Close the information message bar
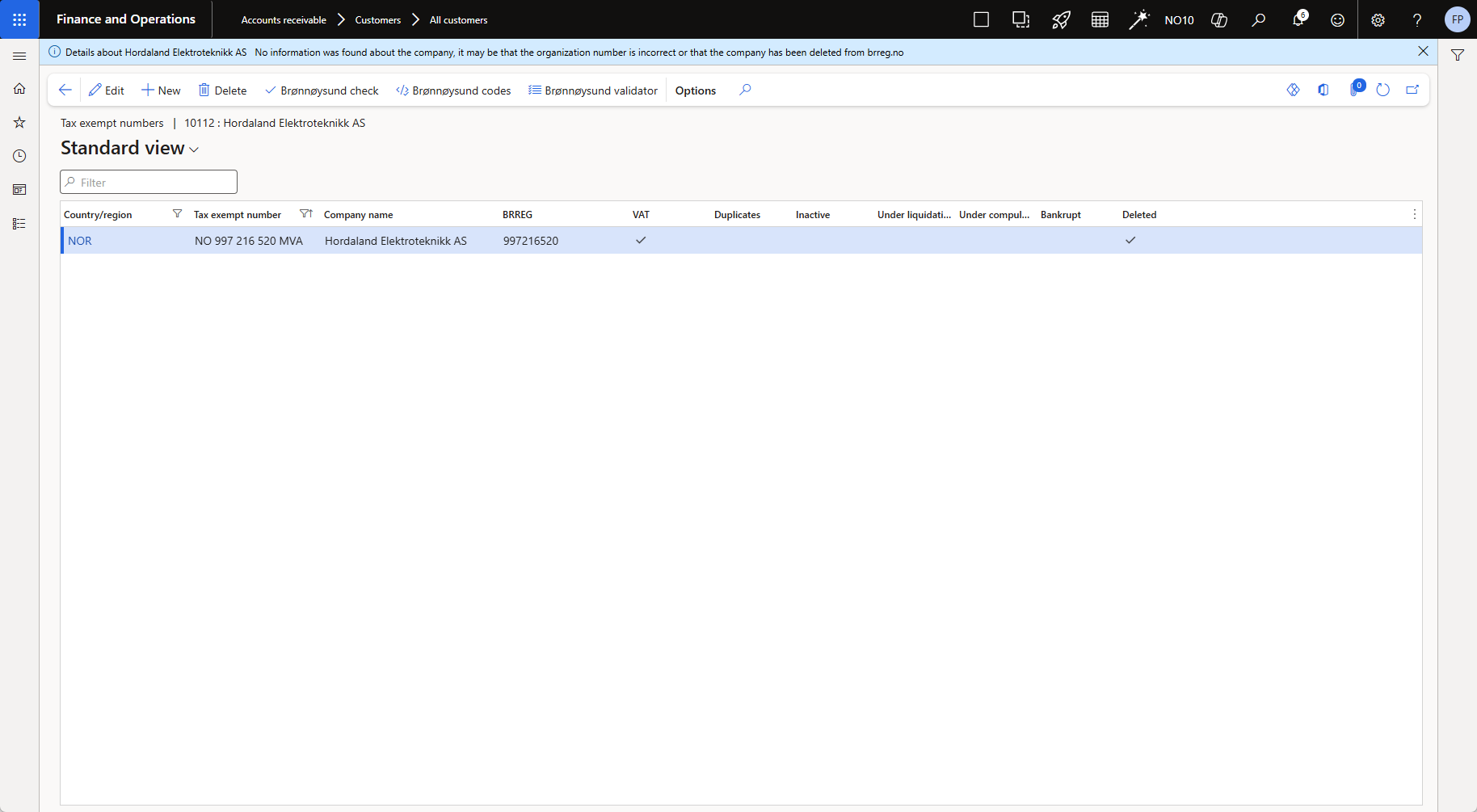This screenshot has height=812, width=1477. (x=1424, y=52)
